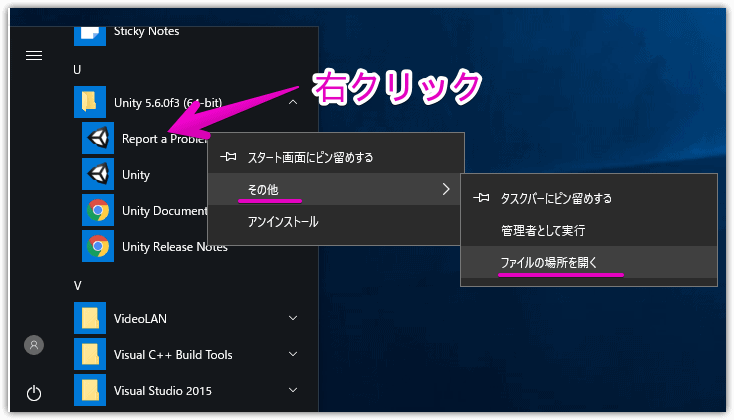Select ファイルの場所を開く in submenu
The height and width of the screenshot is (420, 734).
(x=589, y=262)
